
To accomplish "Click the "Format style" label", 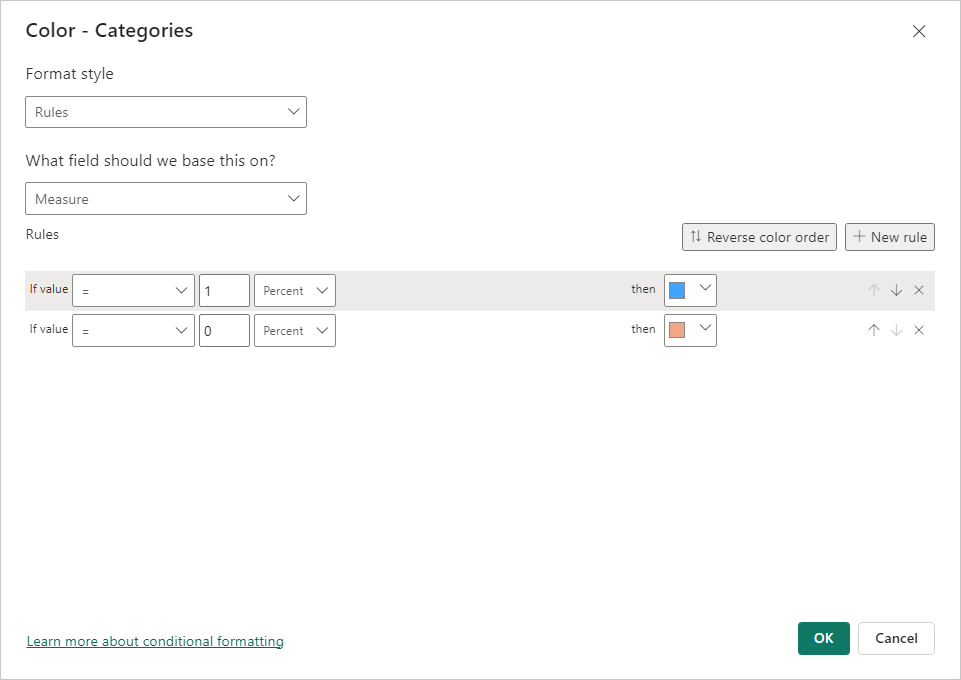I will click(x=69, y=74).
